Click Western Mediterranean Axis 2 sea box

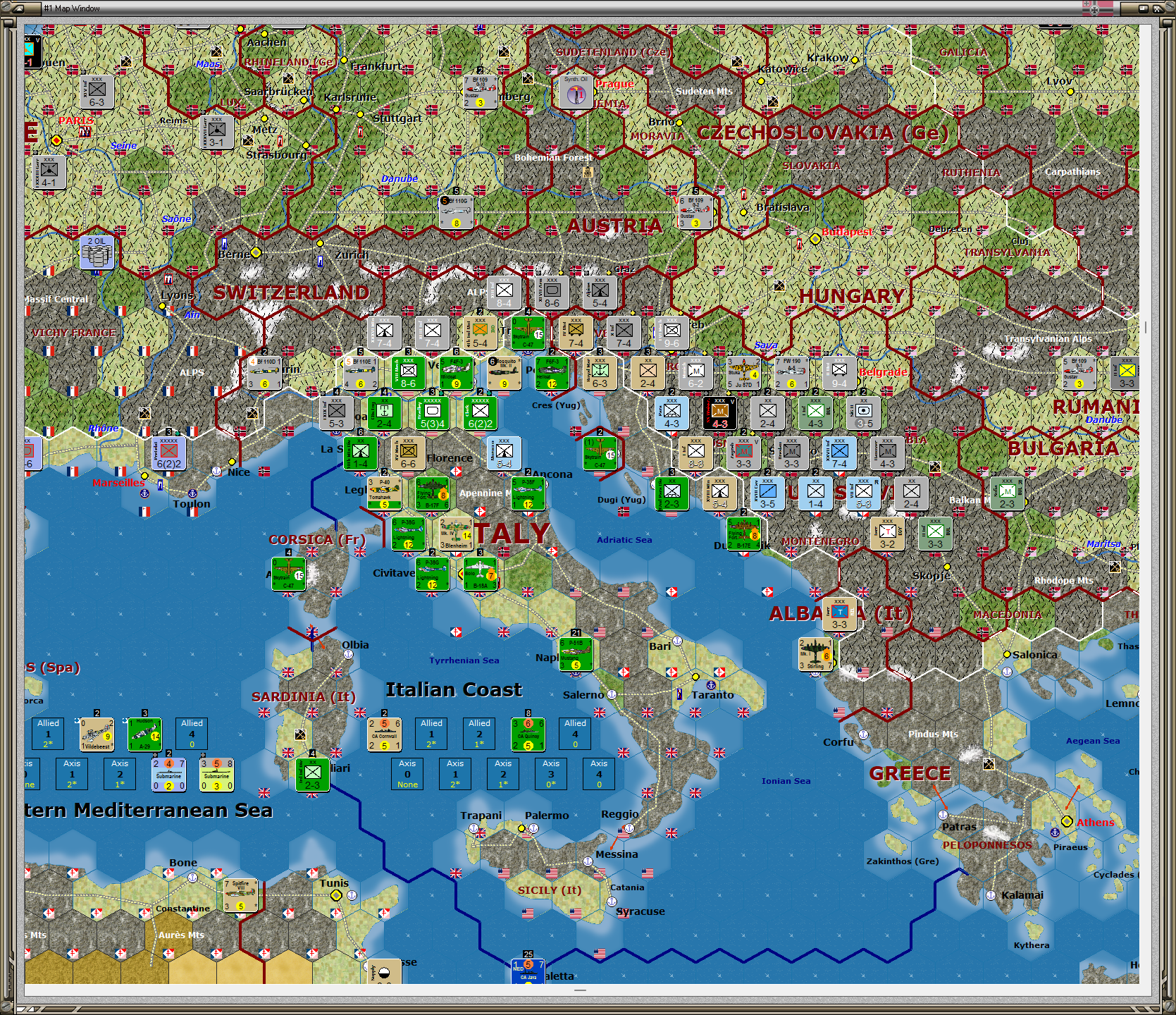120,774
